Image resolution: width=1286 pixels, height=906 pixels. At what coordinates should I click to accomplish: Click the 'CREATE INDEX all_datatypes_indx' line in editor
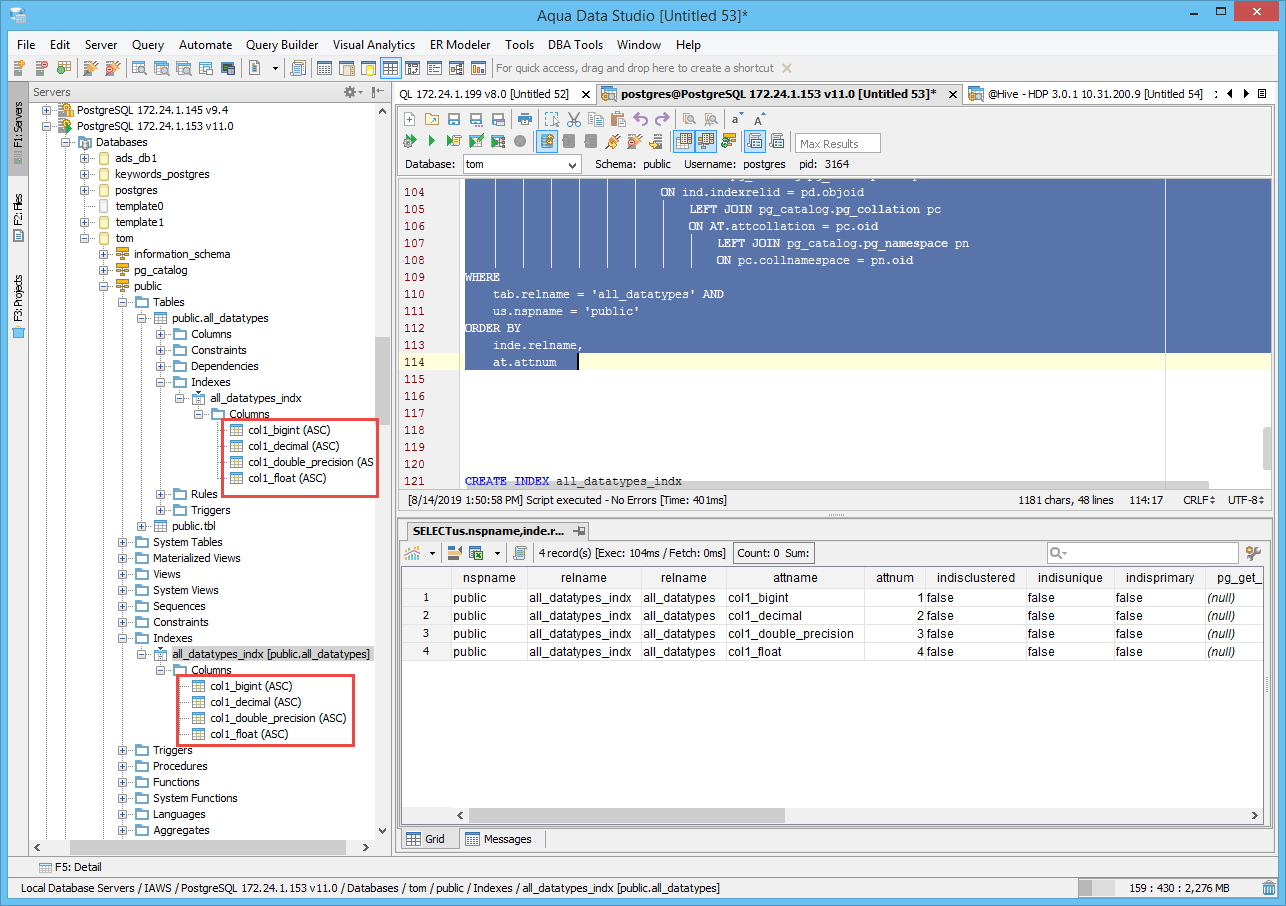(573, 481)
